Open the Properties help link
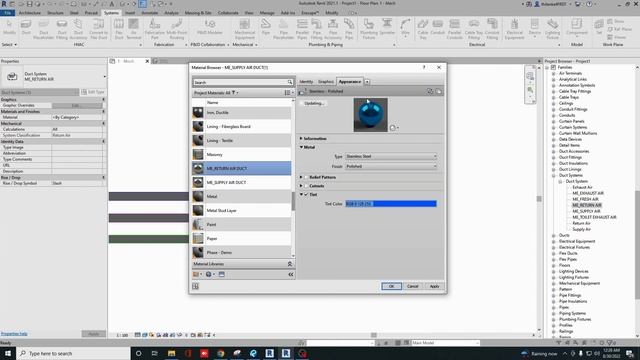 (x=14, y=334)
